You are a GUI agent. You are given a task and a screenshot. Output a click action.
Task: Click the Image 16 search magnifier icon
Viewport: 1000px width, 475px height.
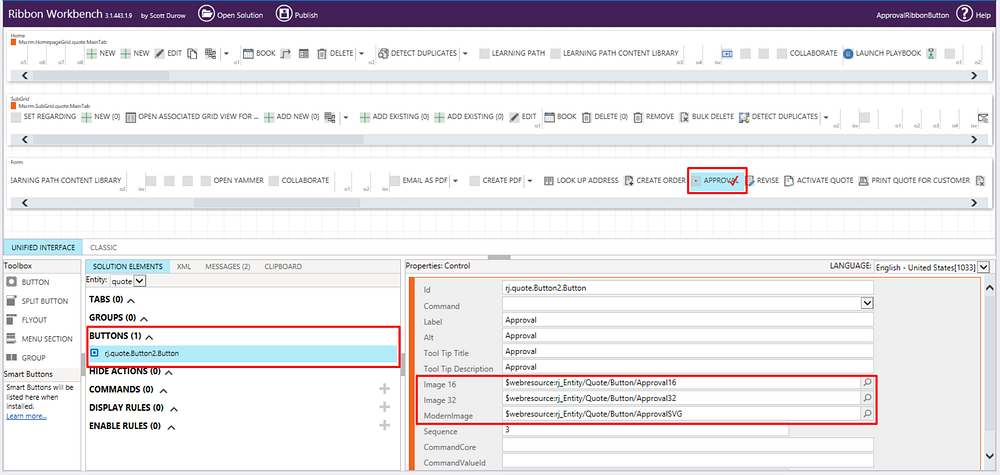tap(867, 383)
